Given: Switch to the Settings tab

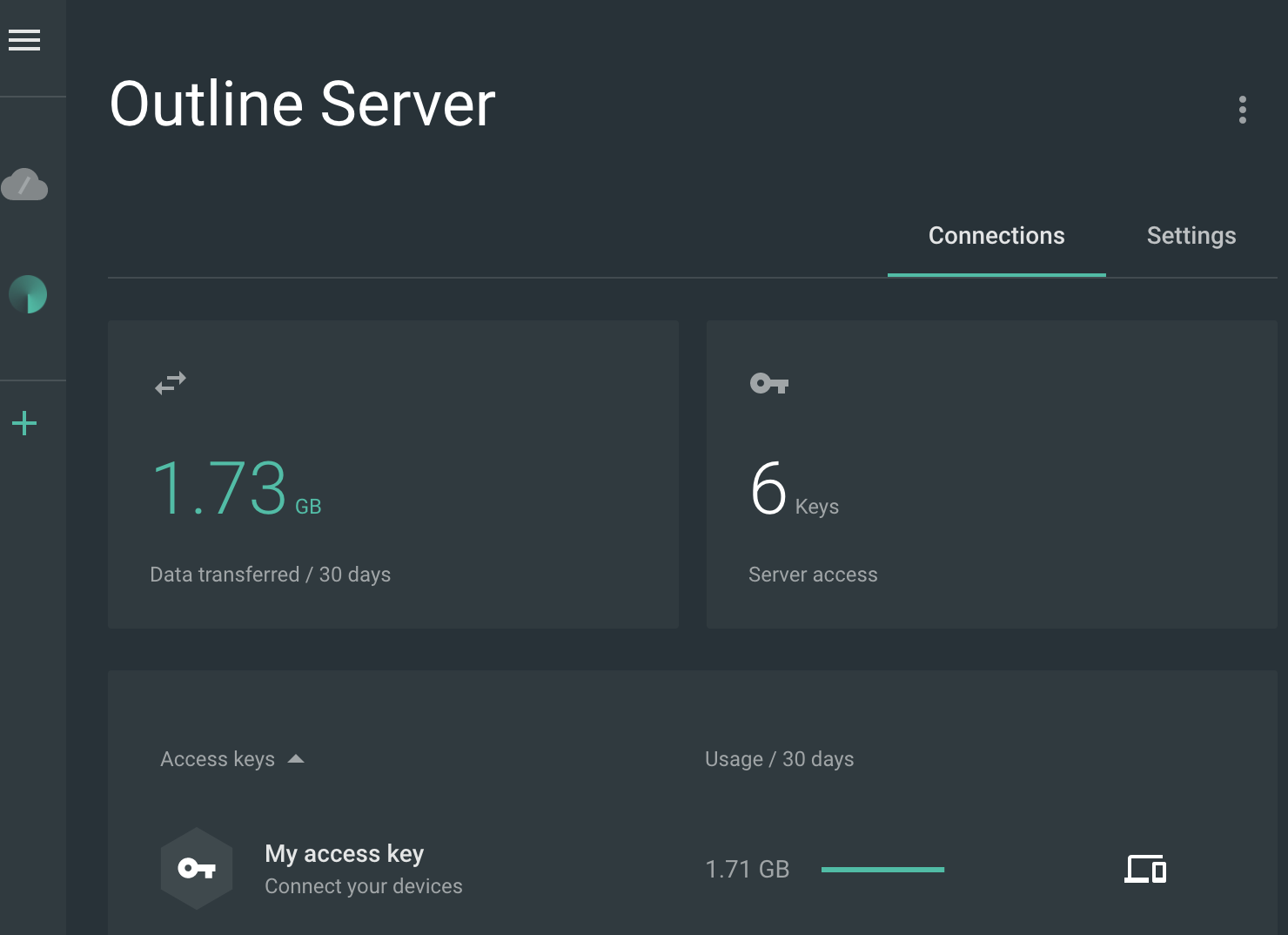Looking at the screenshot, I should click(x=1191, y=236).
